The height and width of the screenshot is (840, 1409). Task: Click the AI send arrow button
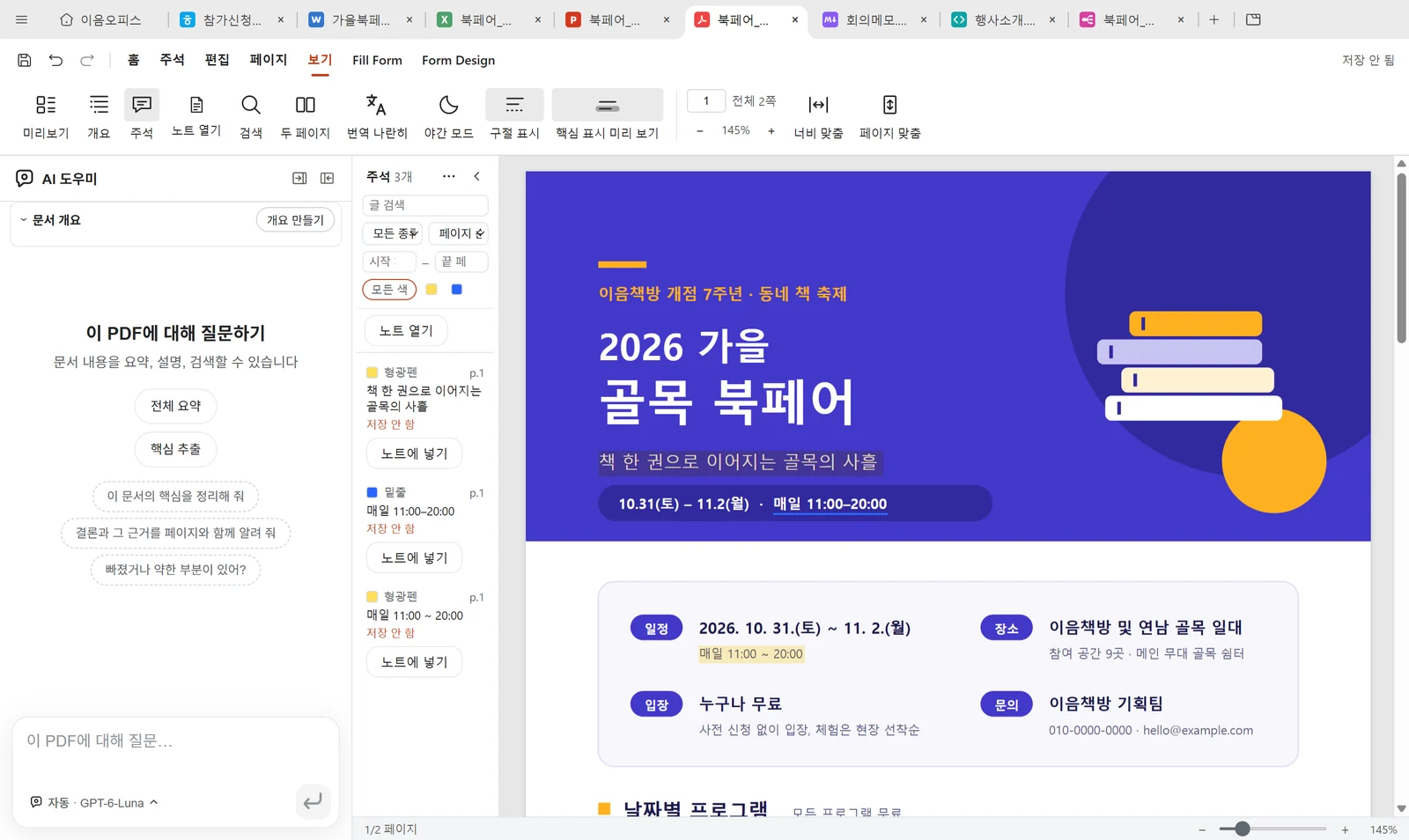coord(313,802)
